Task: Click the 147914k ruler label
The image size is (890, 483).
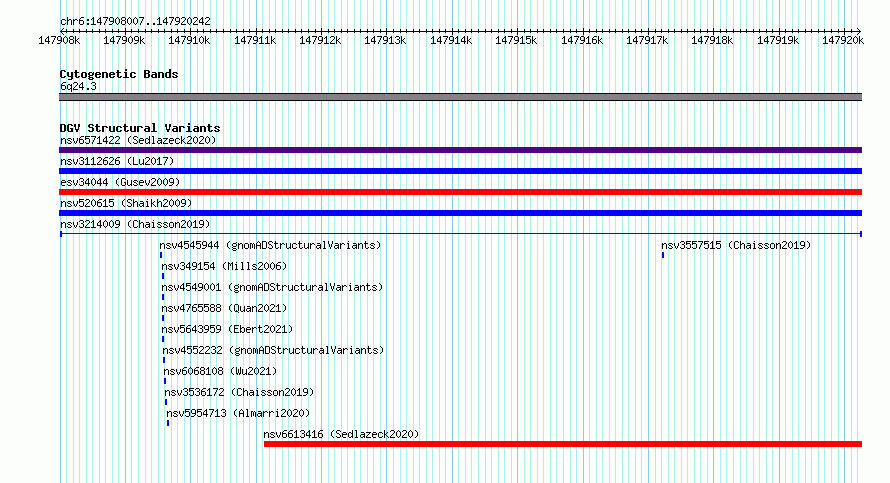Action: point(451,40)
